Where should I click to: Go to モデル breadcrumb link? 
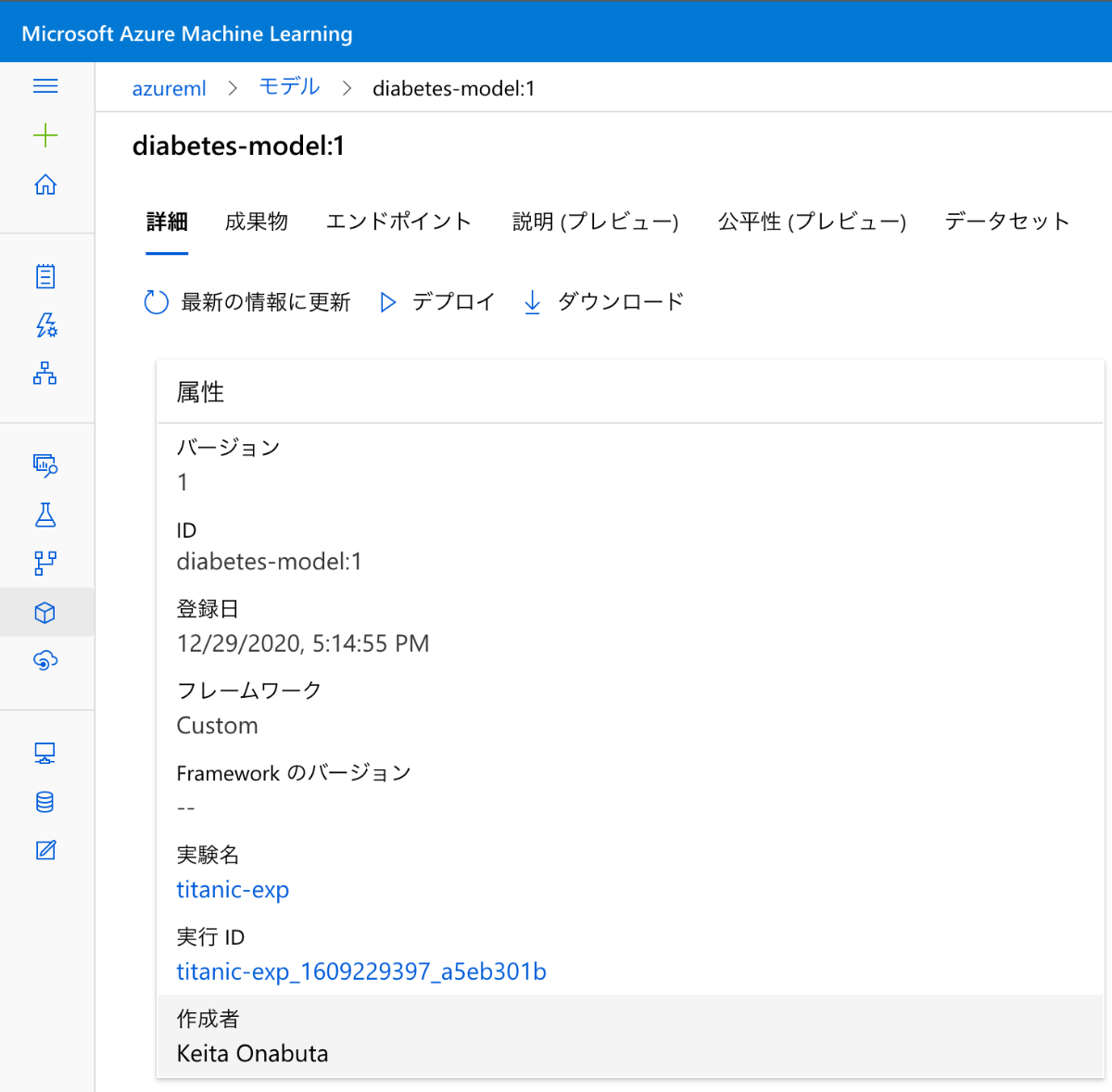click(290, 87)
